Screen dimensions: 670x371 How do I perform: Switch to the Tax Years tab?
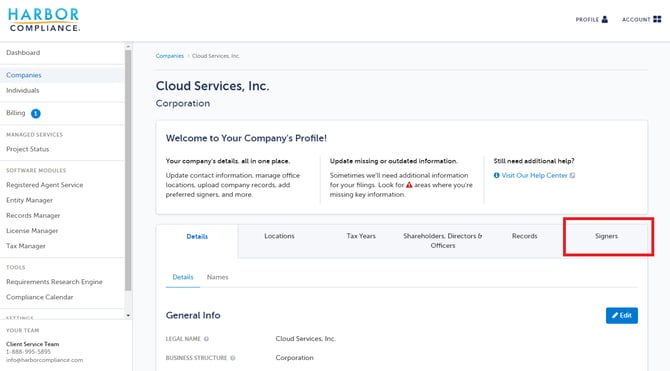[x=361, y=236]
